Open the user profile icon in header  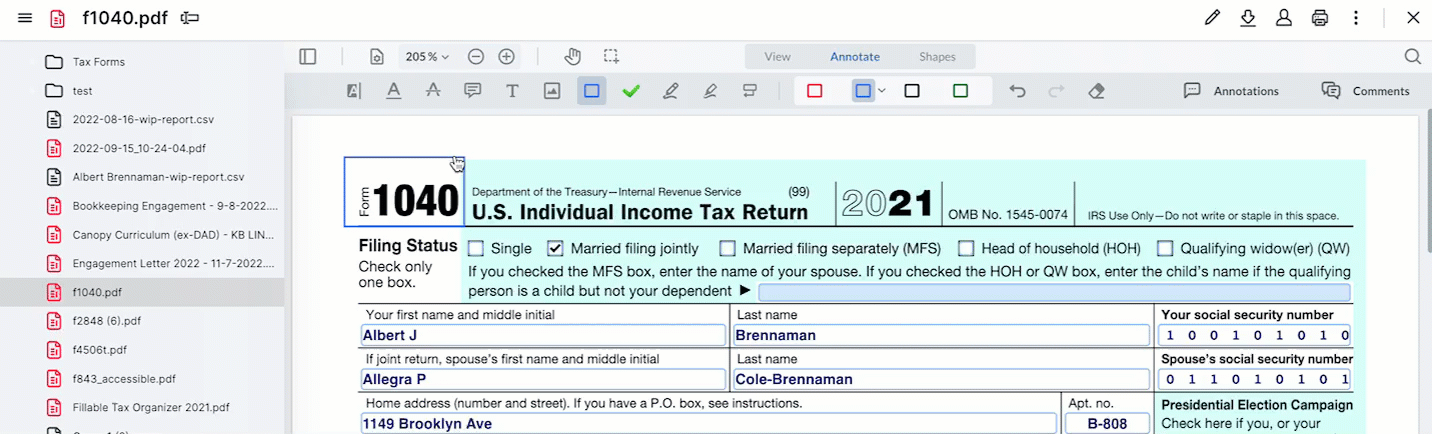[x=1284, y=18]
